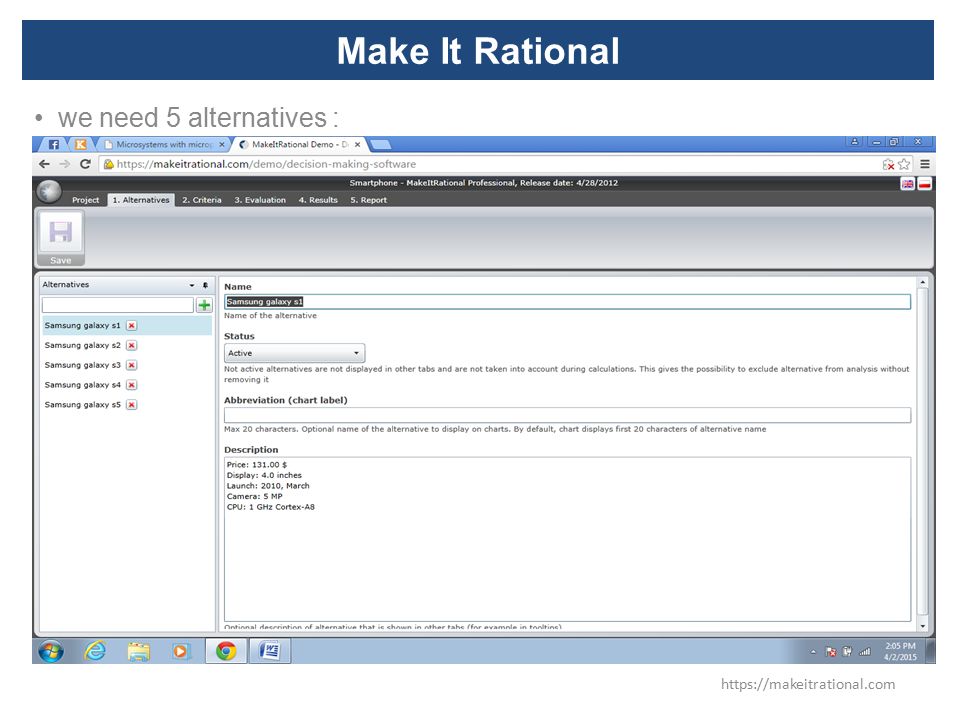Click the details panel vertical scrollbar

(x=923, y=453)
